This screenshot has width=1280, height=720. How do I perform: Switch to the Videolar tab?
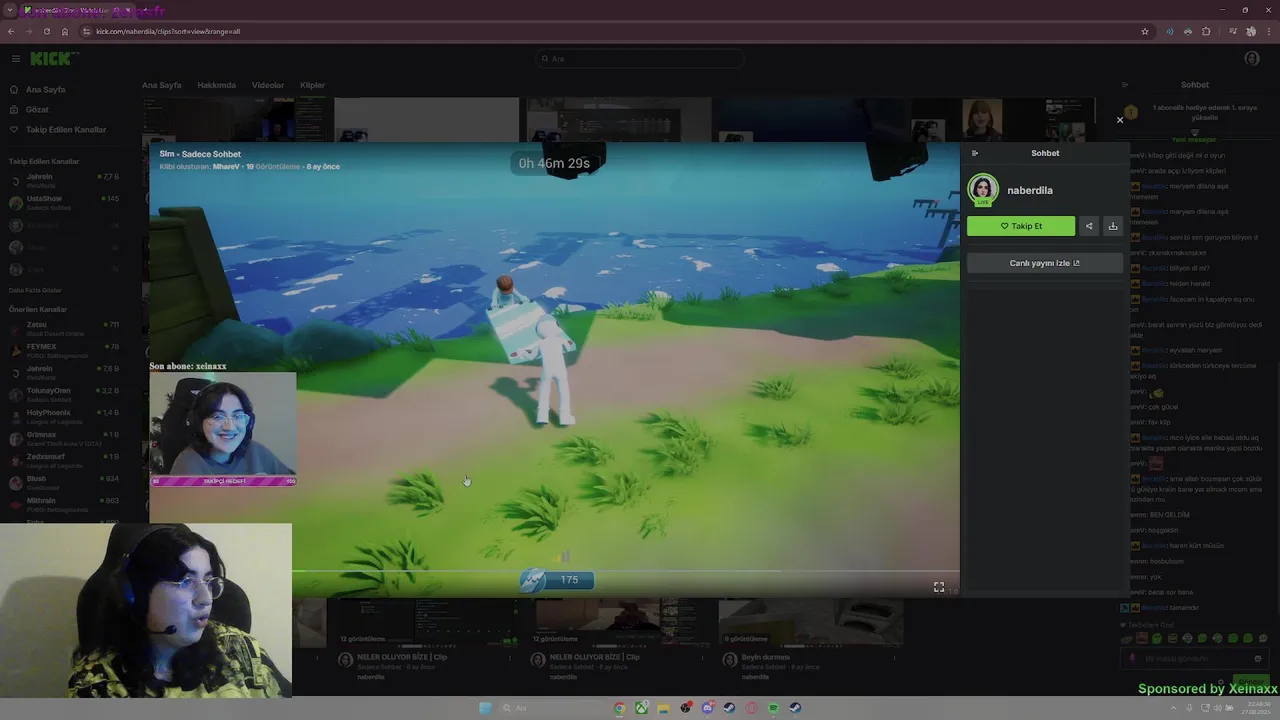pos(268,85)
